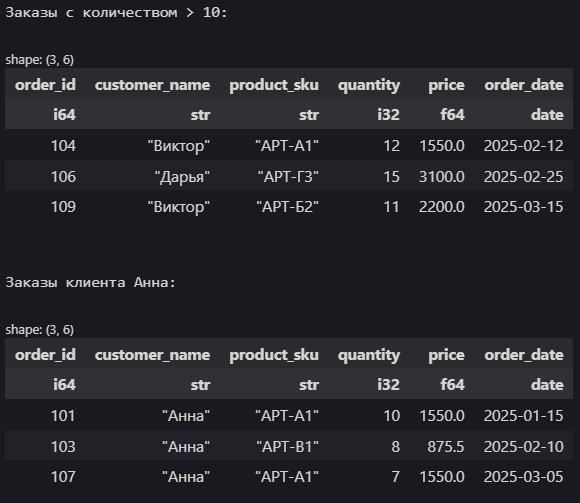Select order id 107 cell

pos(63,477)
